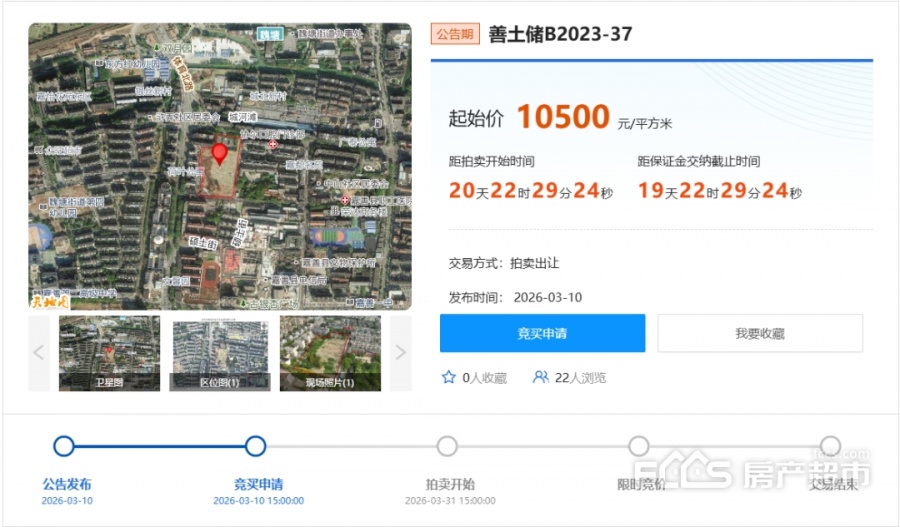Viewport: 900px width, 527px height.
Task: Click the 公告发布 timeline circle
Action: pyautogui.click(x=64, y=446)
